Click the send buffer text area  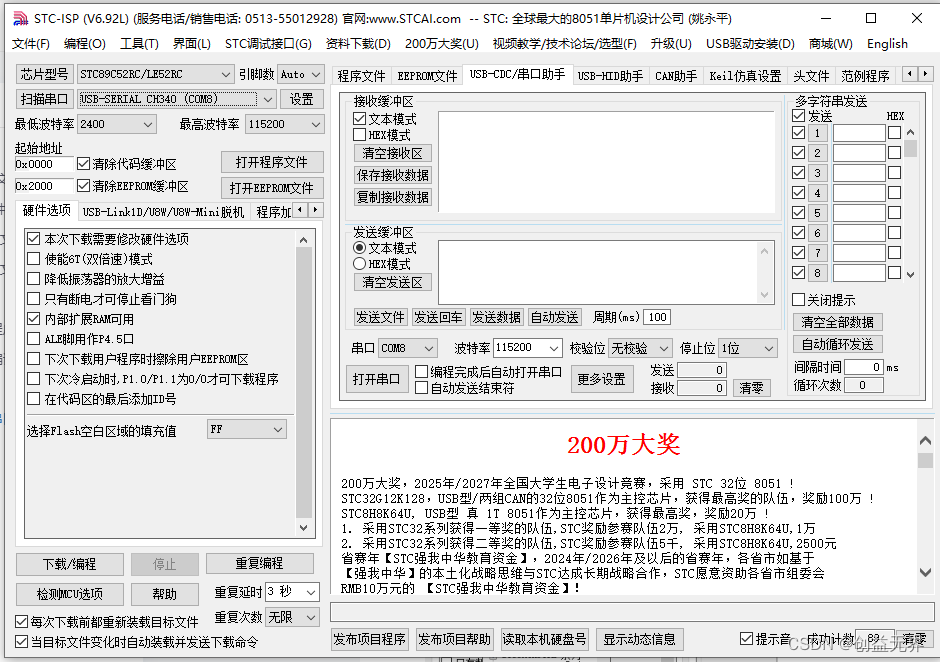[x=599, y=272]
